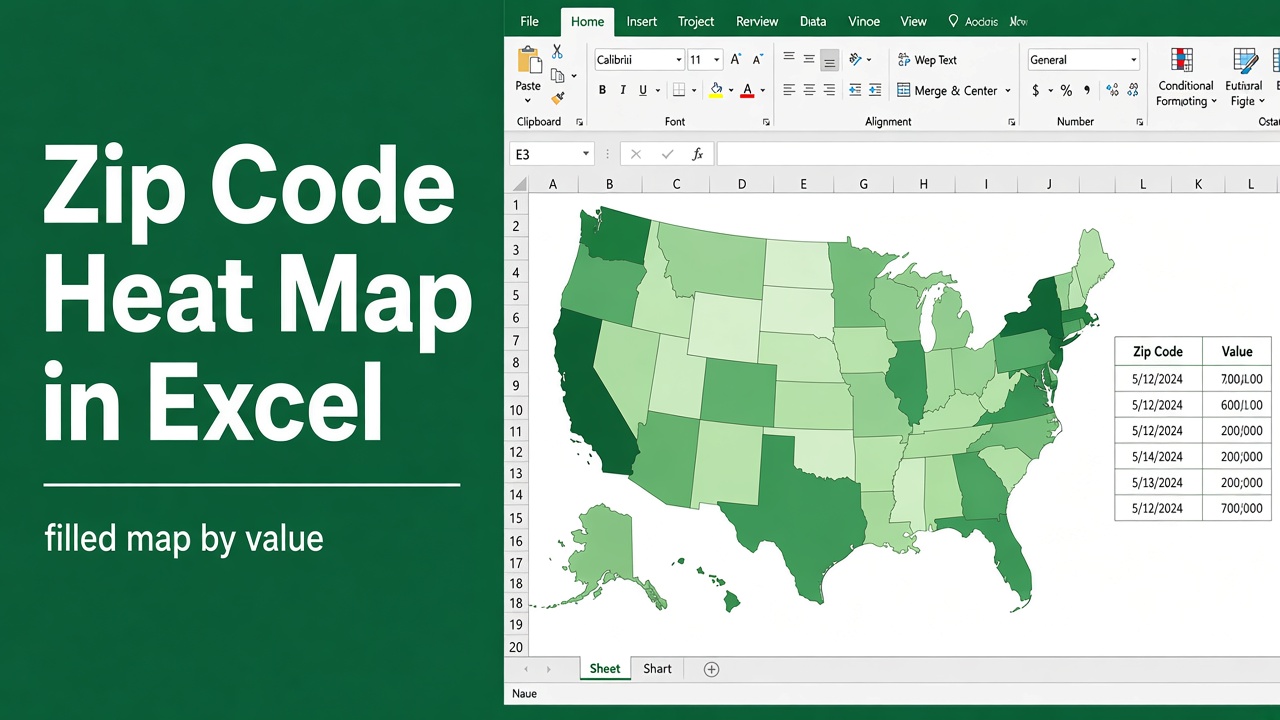
Task: Open Number dialog launcher
Action: coord(1139,122)
